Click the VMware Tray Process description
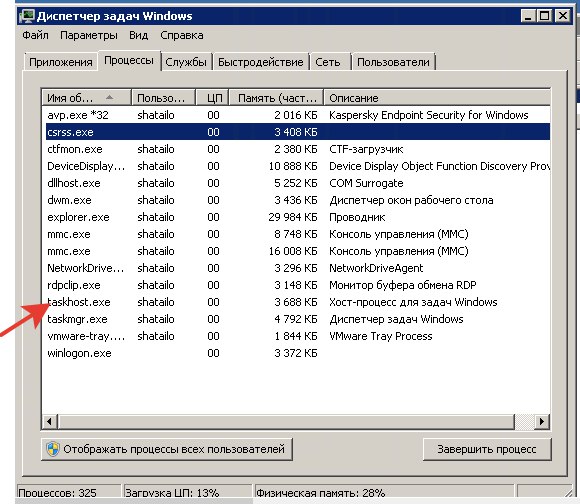 tap(381, 336)
